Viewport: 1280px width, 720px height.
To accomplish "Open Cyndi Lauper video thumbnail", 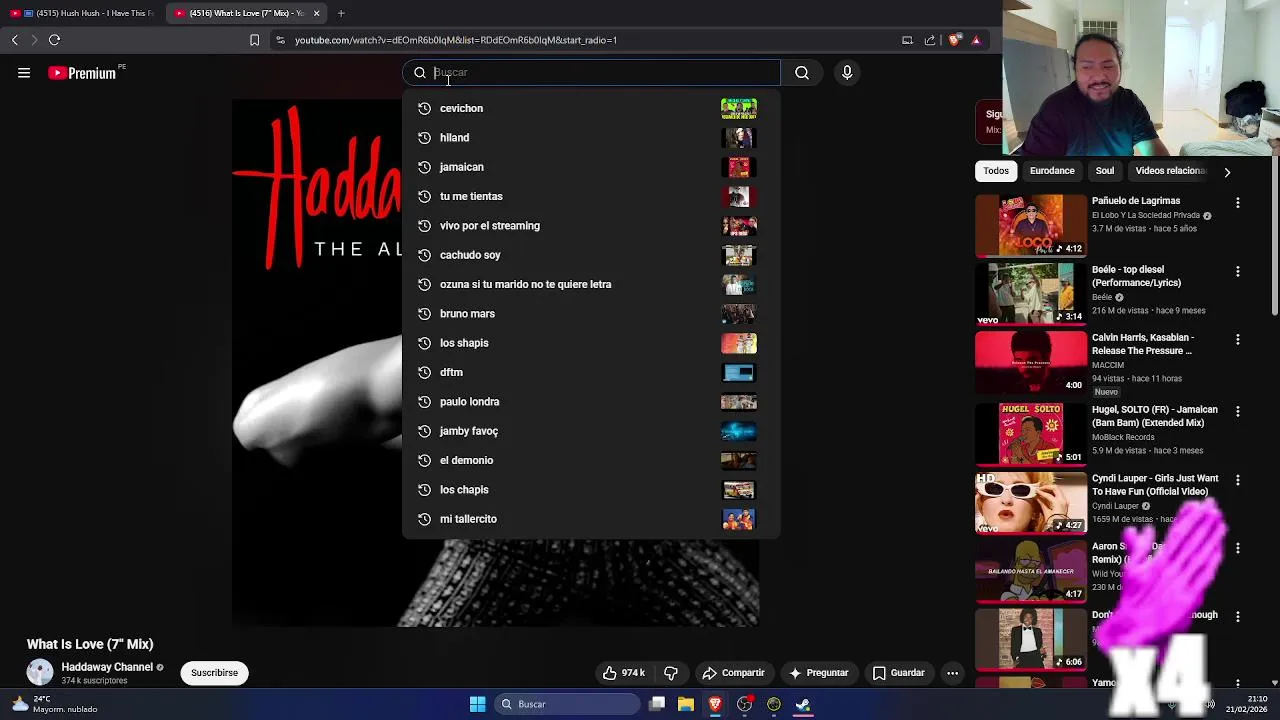I will (x=1031, y=503).
